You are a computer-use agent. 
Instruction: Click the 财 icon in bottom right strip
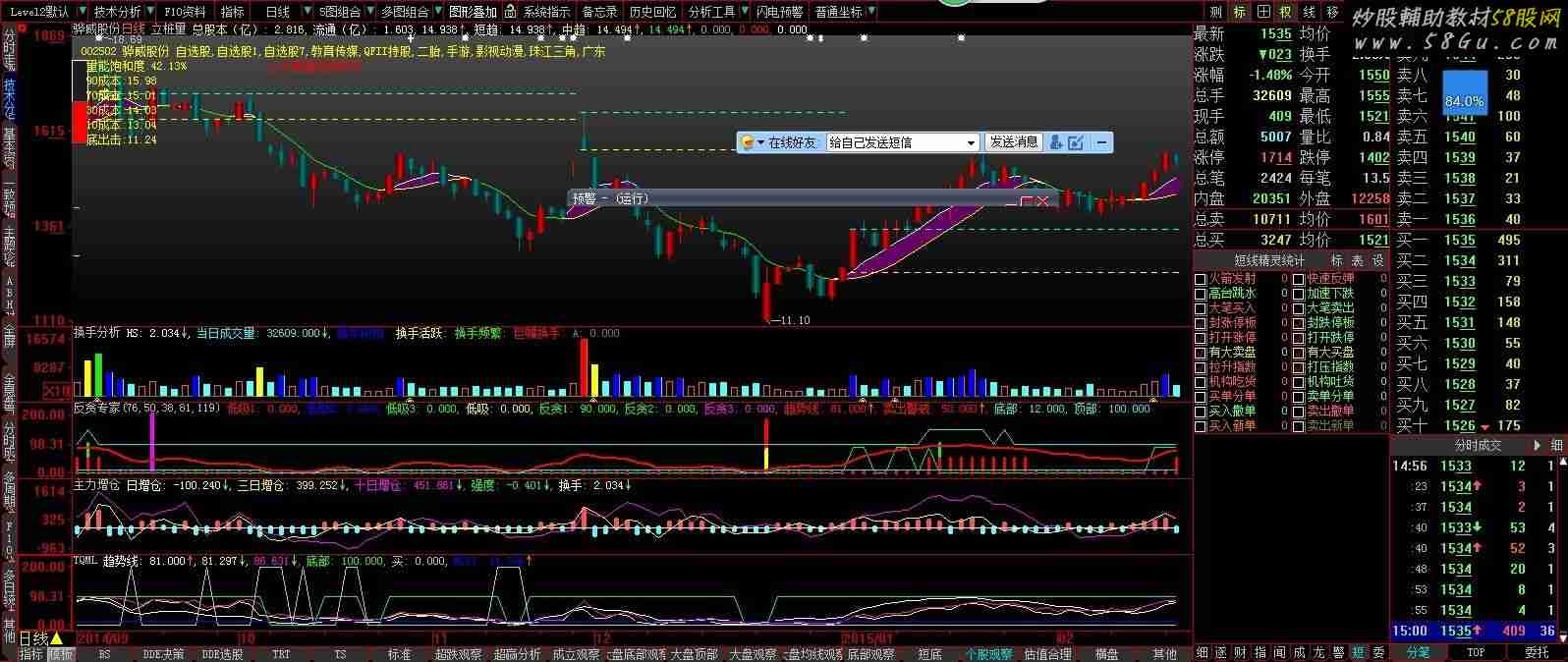[x=1241, y=653]
